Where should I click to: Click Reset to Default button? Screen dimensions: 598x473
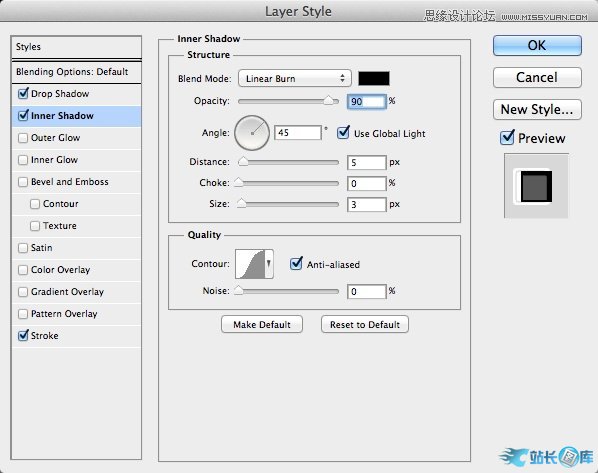tap(365, 324)
